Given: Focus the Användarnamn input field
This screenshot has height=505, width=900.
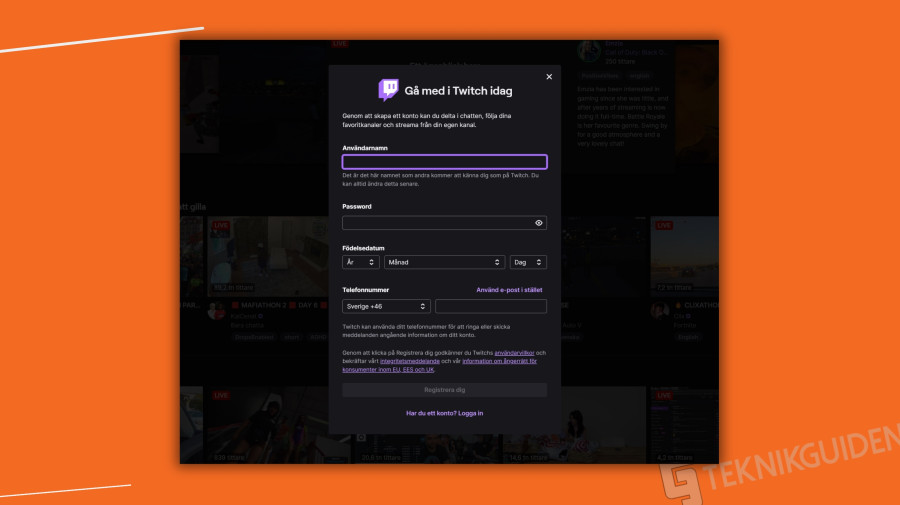Looking at the screenshot, I should click(444, 162).
